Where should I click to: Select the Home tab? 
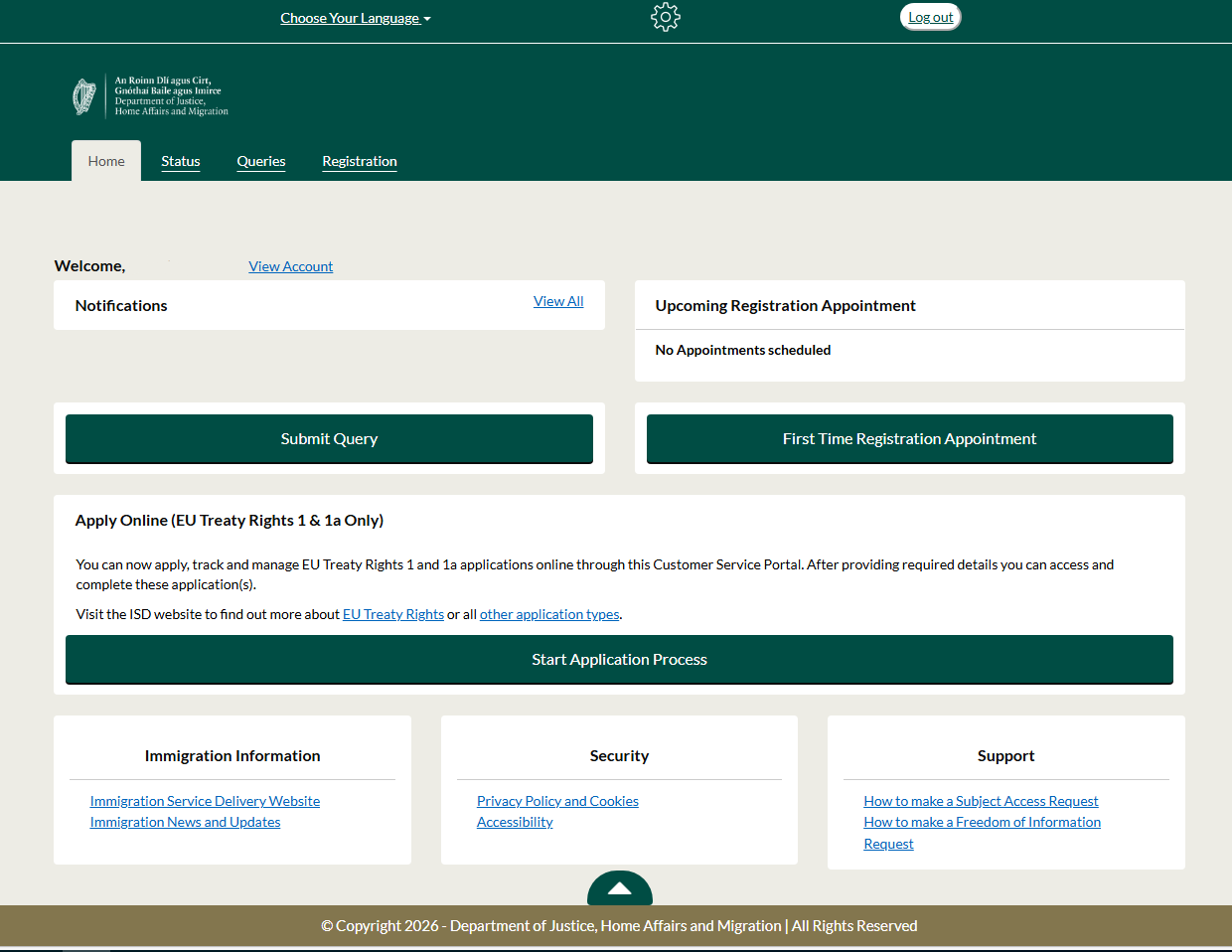[106, 161]
